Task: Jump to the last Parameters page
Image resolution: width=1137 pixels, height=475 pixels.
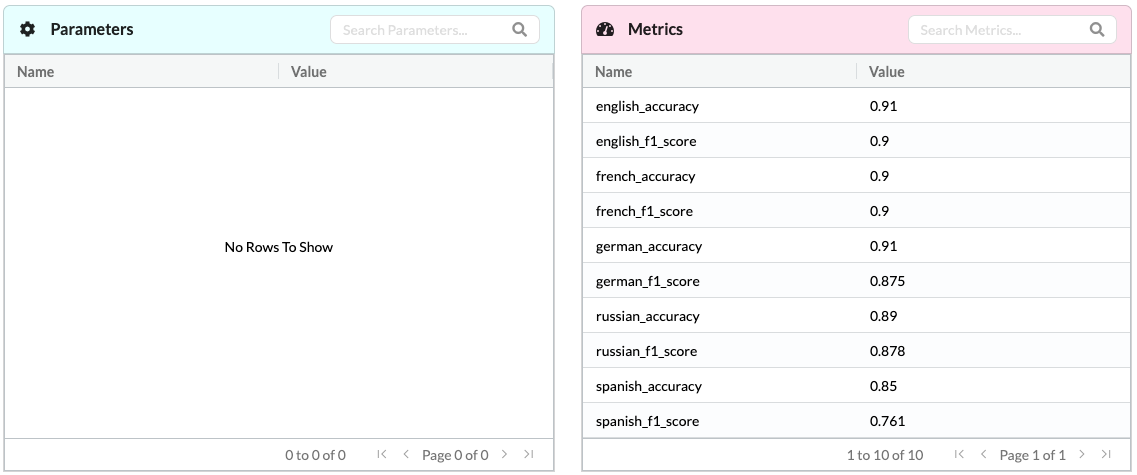Action: (529, 455)
